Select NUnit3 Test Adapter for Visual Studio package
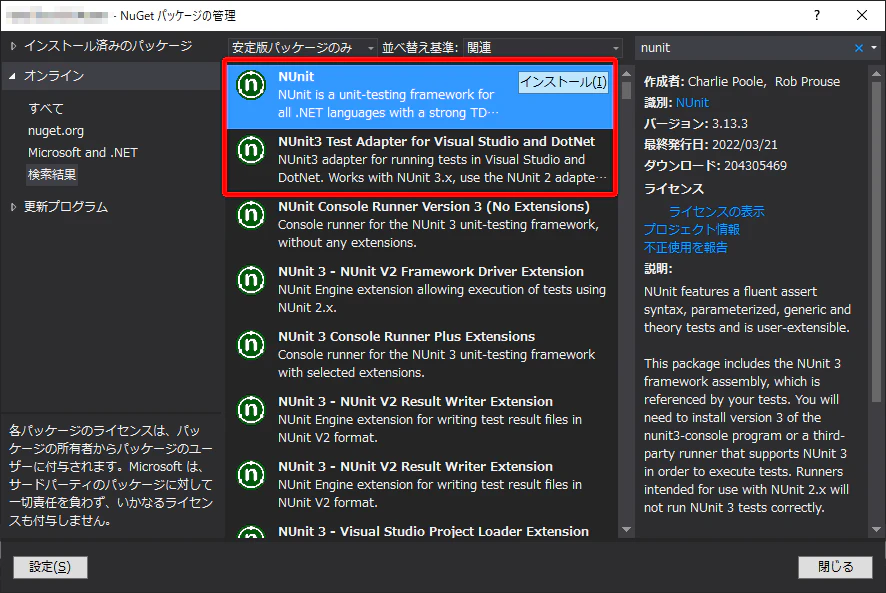The height and width of the screenshot is (593, 886). (x=420, y=161)
